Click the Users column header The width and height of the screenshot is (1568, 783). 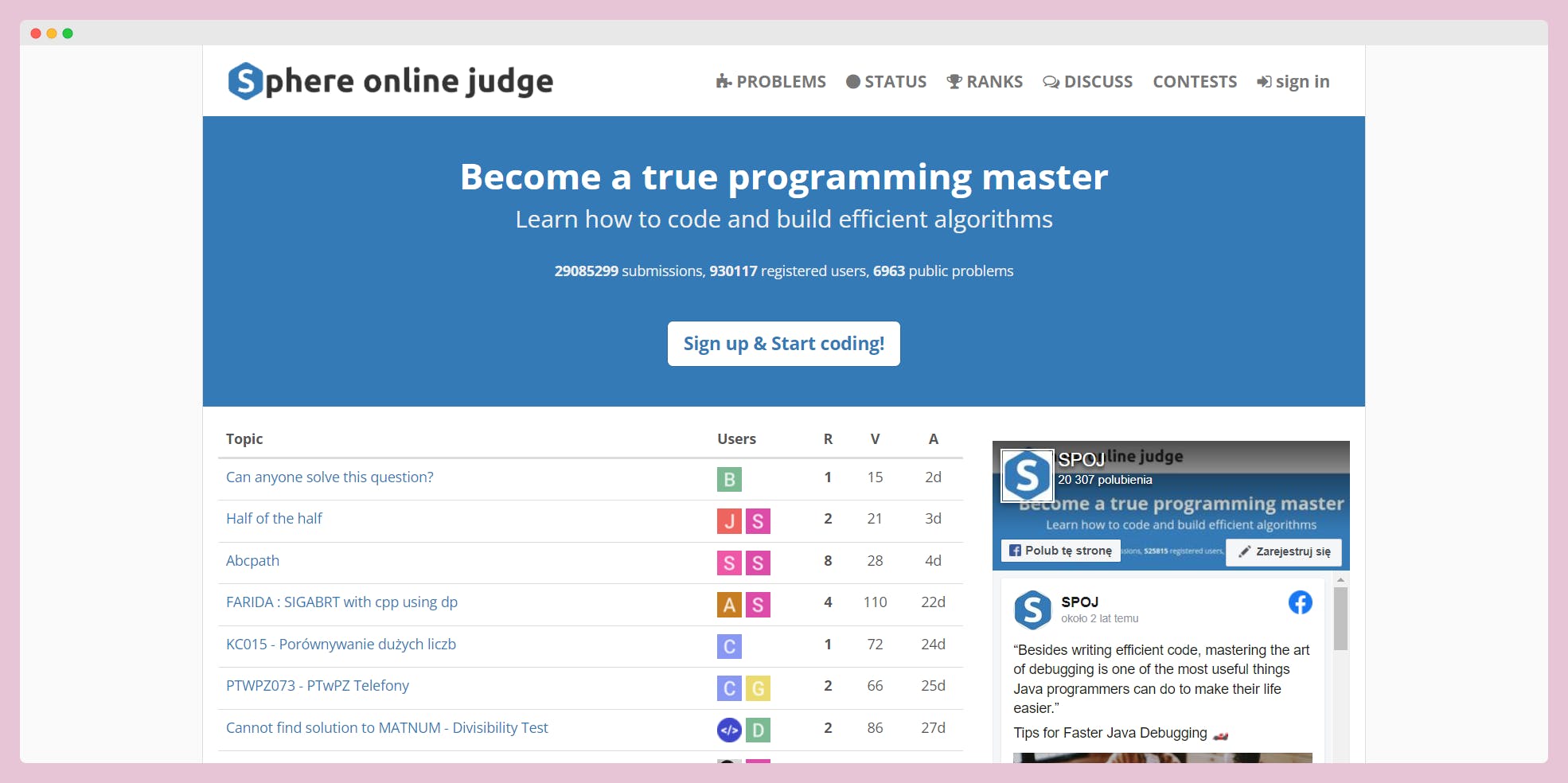pyautogui.click(x=736, y=439)
